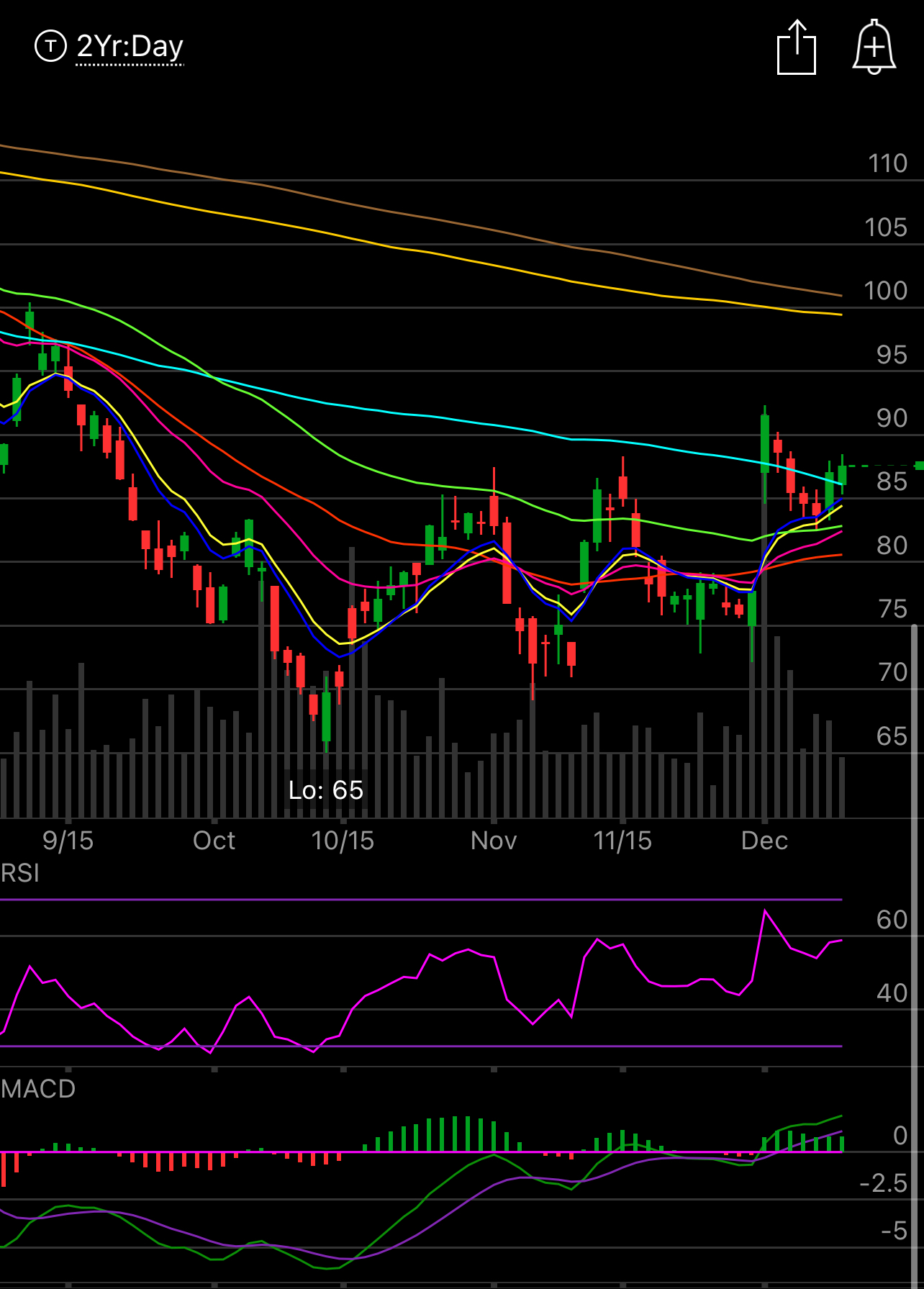
Task: Tap the 70 price axis label
Action: point(892,672)
